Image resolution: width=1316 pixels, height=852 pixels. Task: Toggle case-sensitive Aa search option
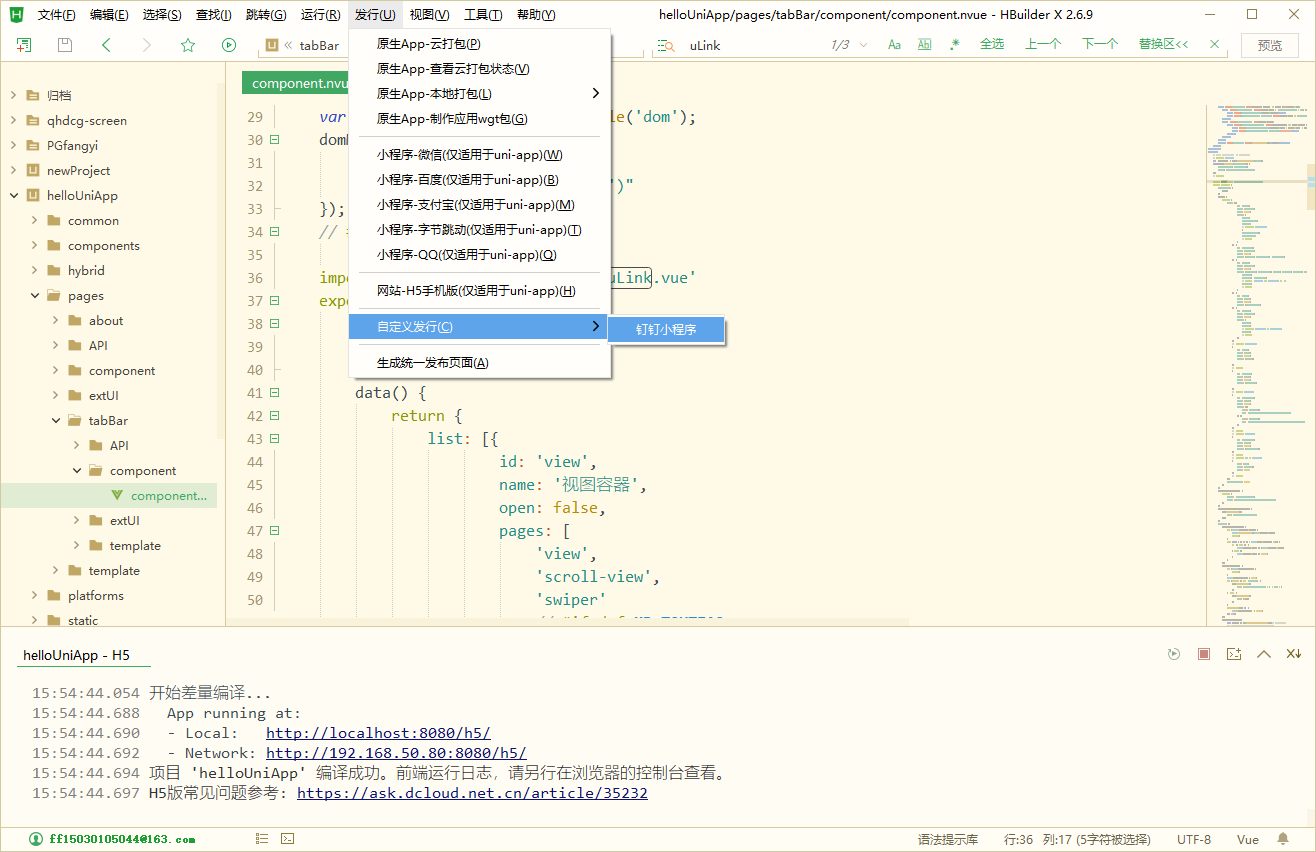click(894, 45)
